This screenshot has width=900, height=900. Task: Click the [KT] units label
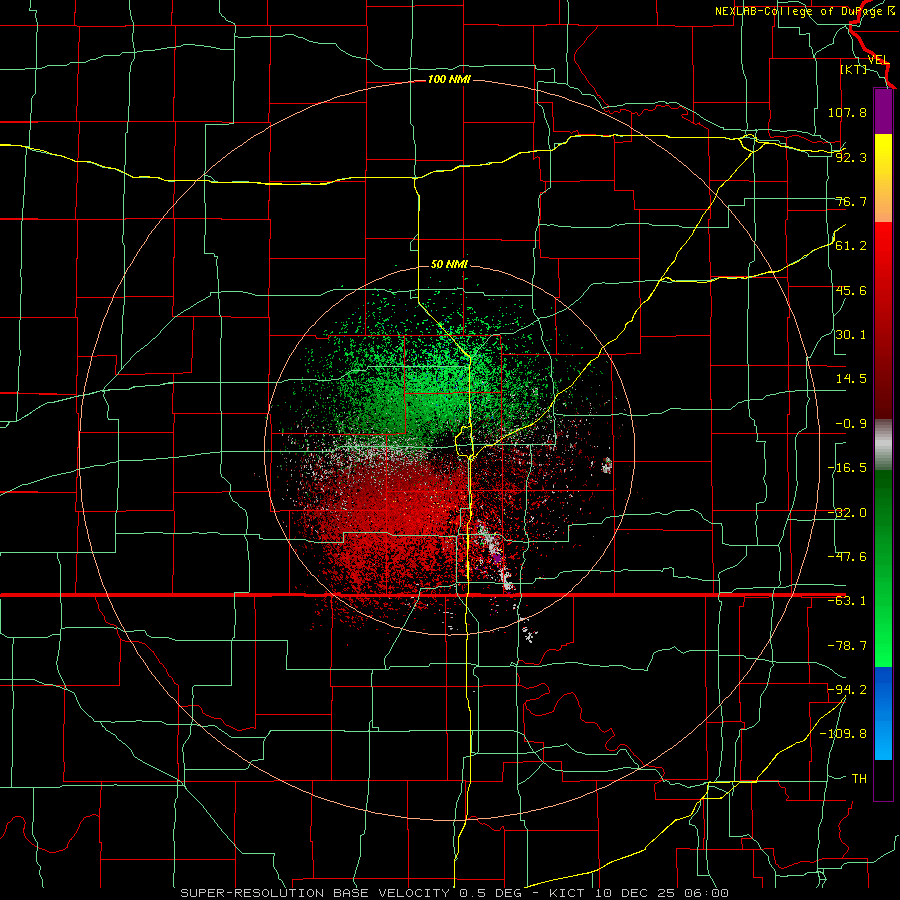click(854, 69)
